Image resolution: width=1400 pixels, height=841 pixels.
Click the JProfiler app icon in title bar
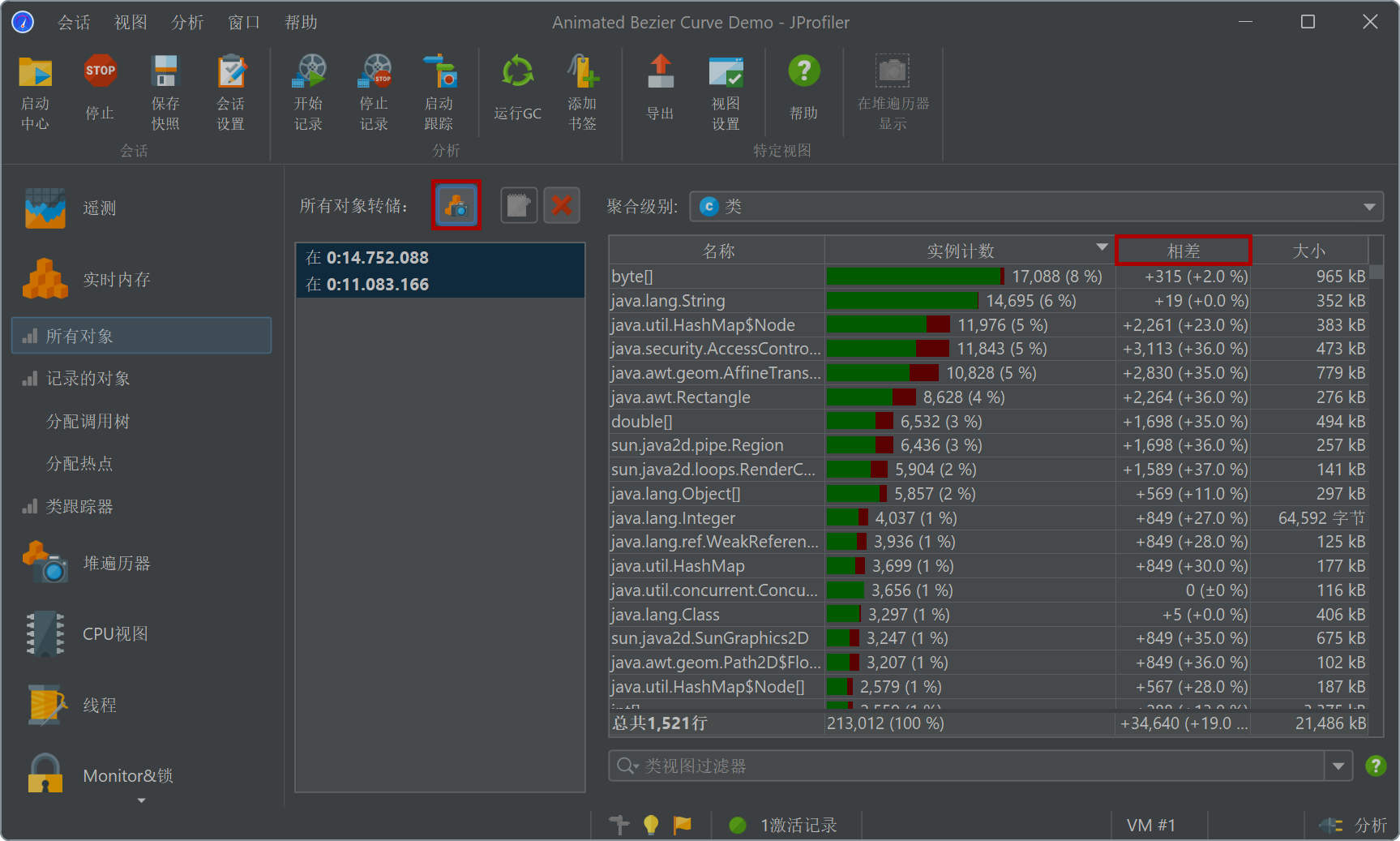pyautogui.click(x=23, y=22)
